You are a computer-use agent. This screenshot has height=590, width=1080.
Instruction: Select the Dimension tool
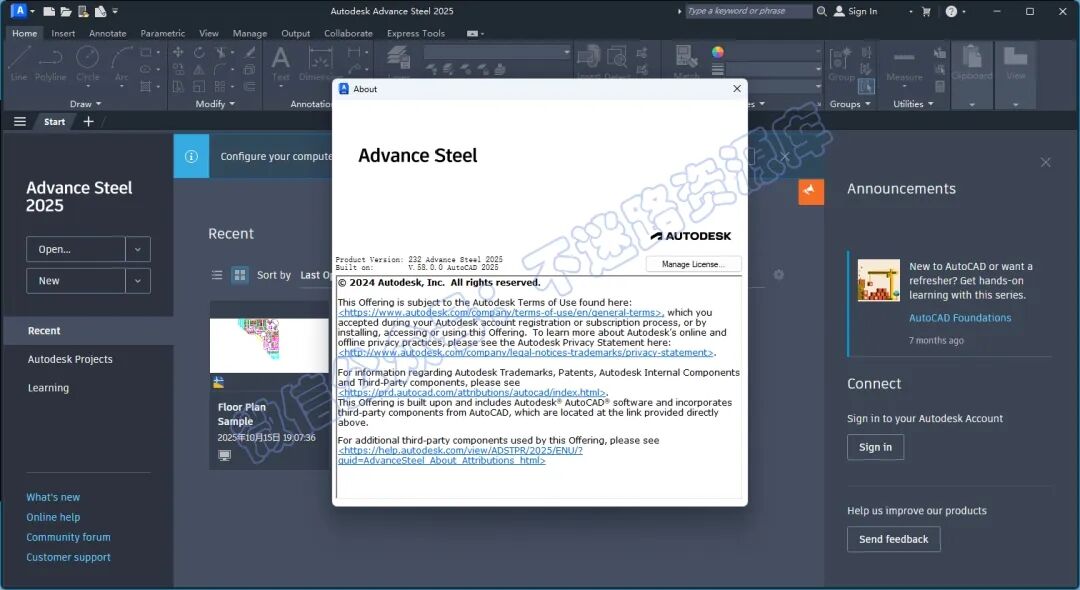pyautogui.click(x=320, y=63)
